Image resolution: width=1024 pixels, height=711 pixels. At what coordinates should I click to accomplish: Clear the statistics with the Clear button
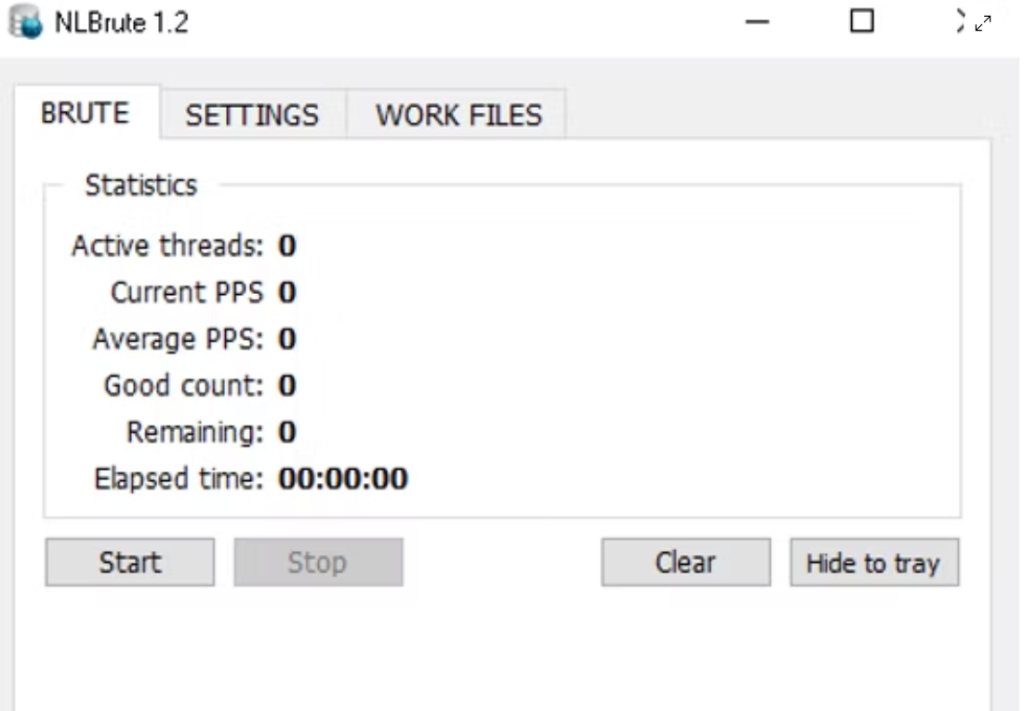[x=685, y=561]
